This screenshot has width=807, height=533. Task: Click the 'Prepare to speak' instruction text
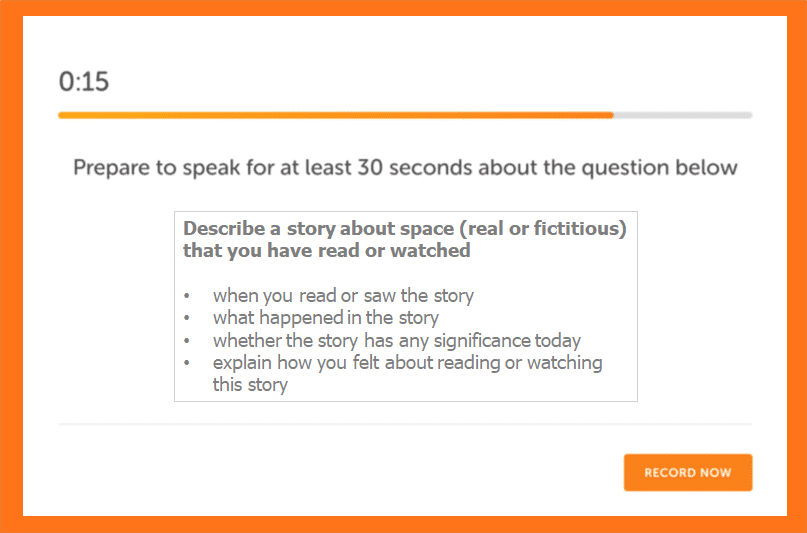point(405,168)
